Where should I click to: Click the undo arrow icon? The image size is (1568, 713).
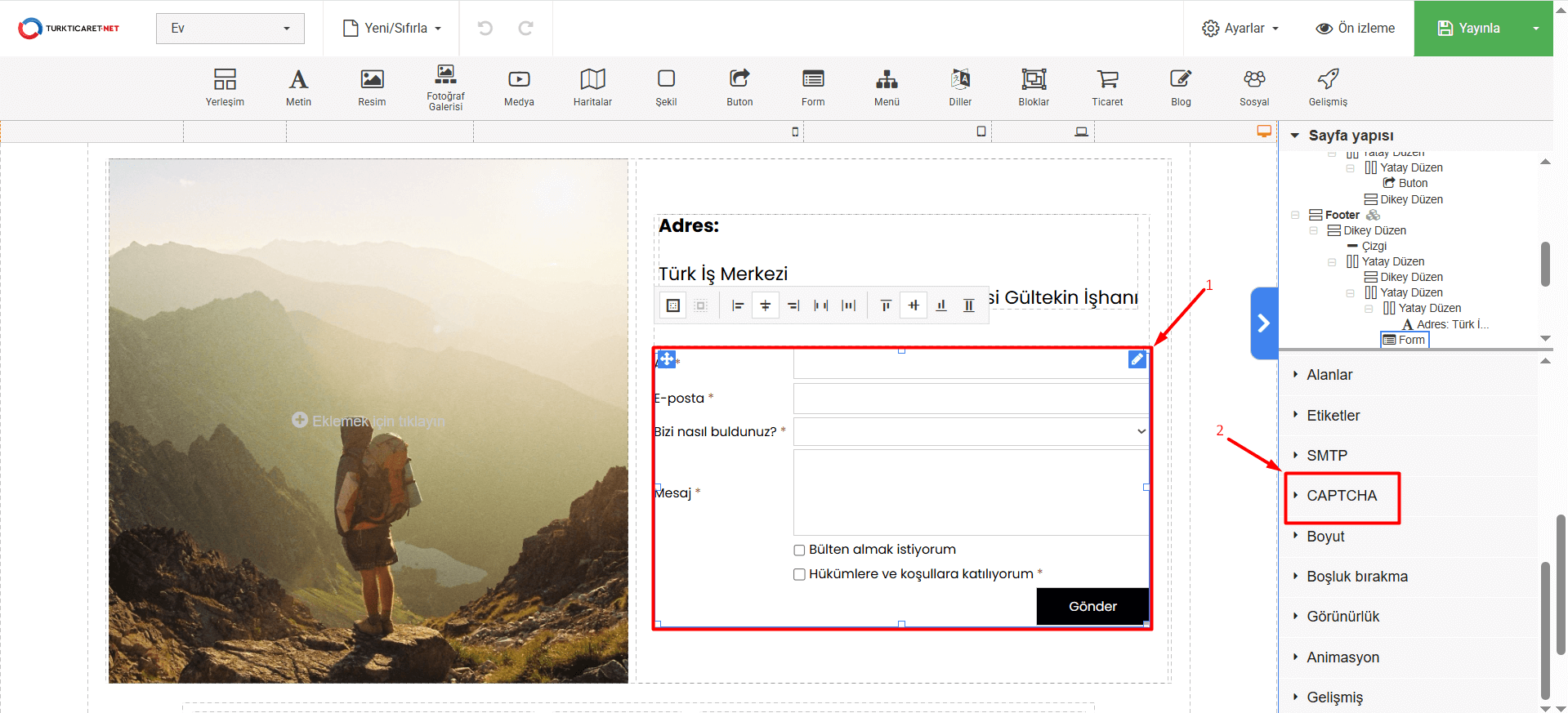tap(485, 29)
